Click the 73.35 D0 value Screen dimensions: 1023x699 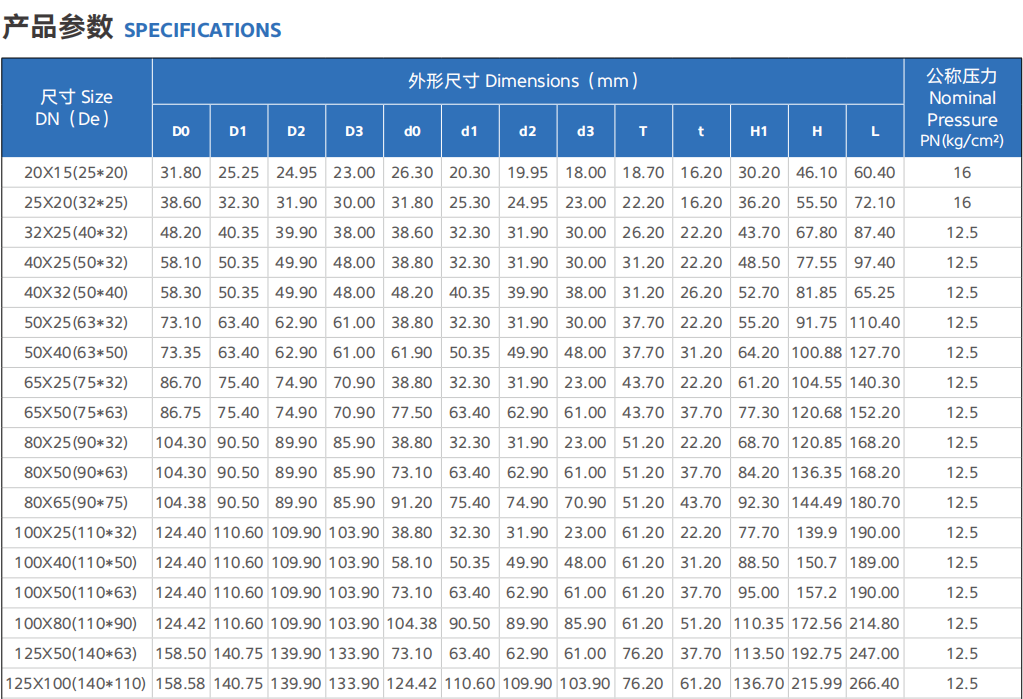point(181,353)
